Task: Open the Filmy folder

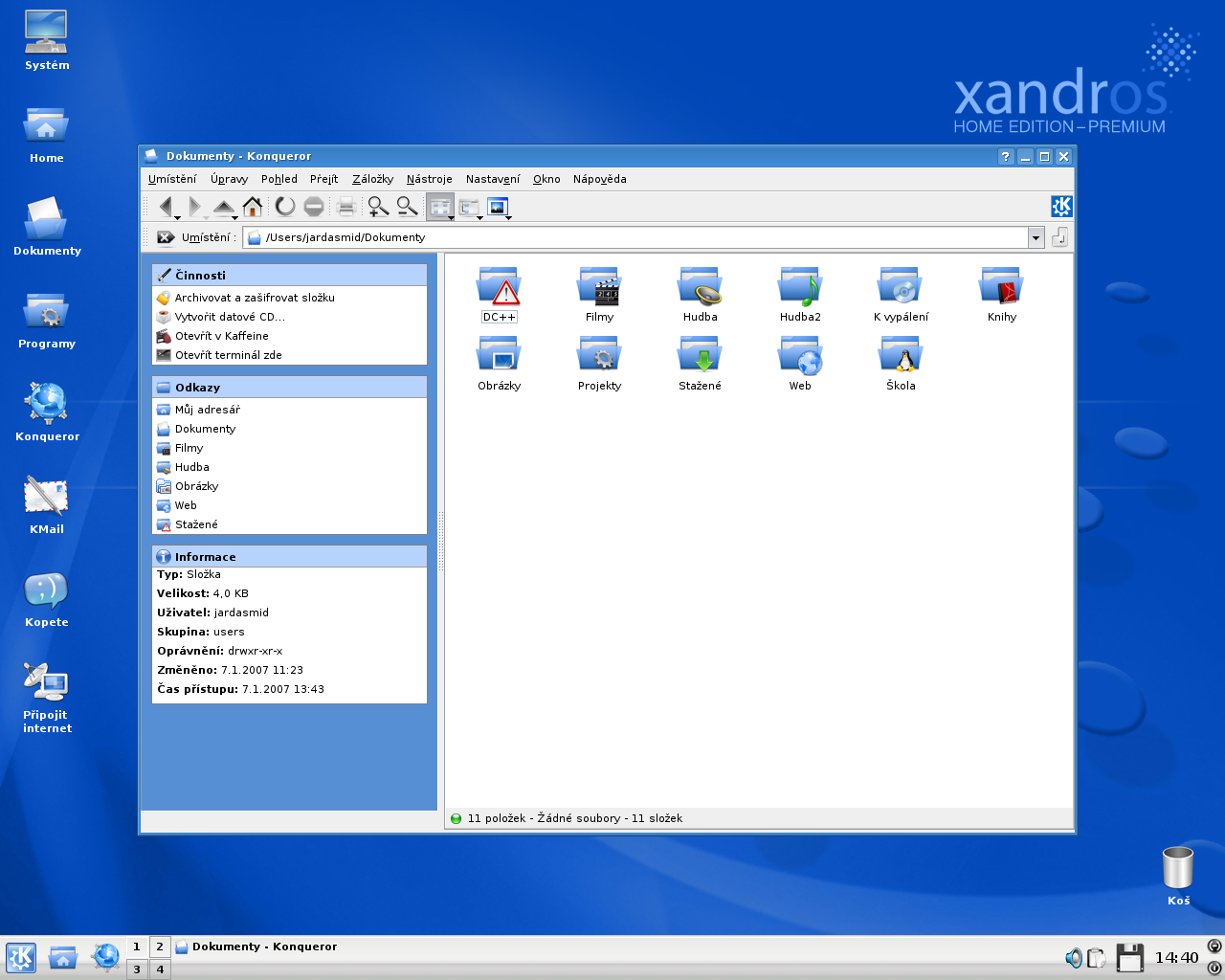Action: click(x=599, y=295)
